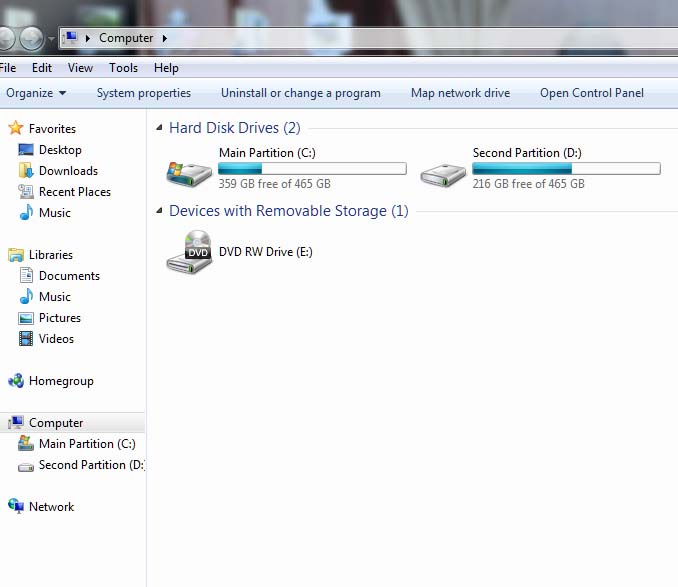This screenshot has height=587, width=678.
Task: Click Devices with Removable Storage (1) heading
Action: coord(288,211)
